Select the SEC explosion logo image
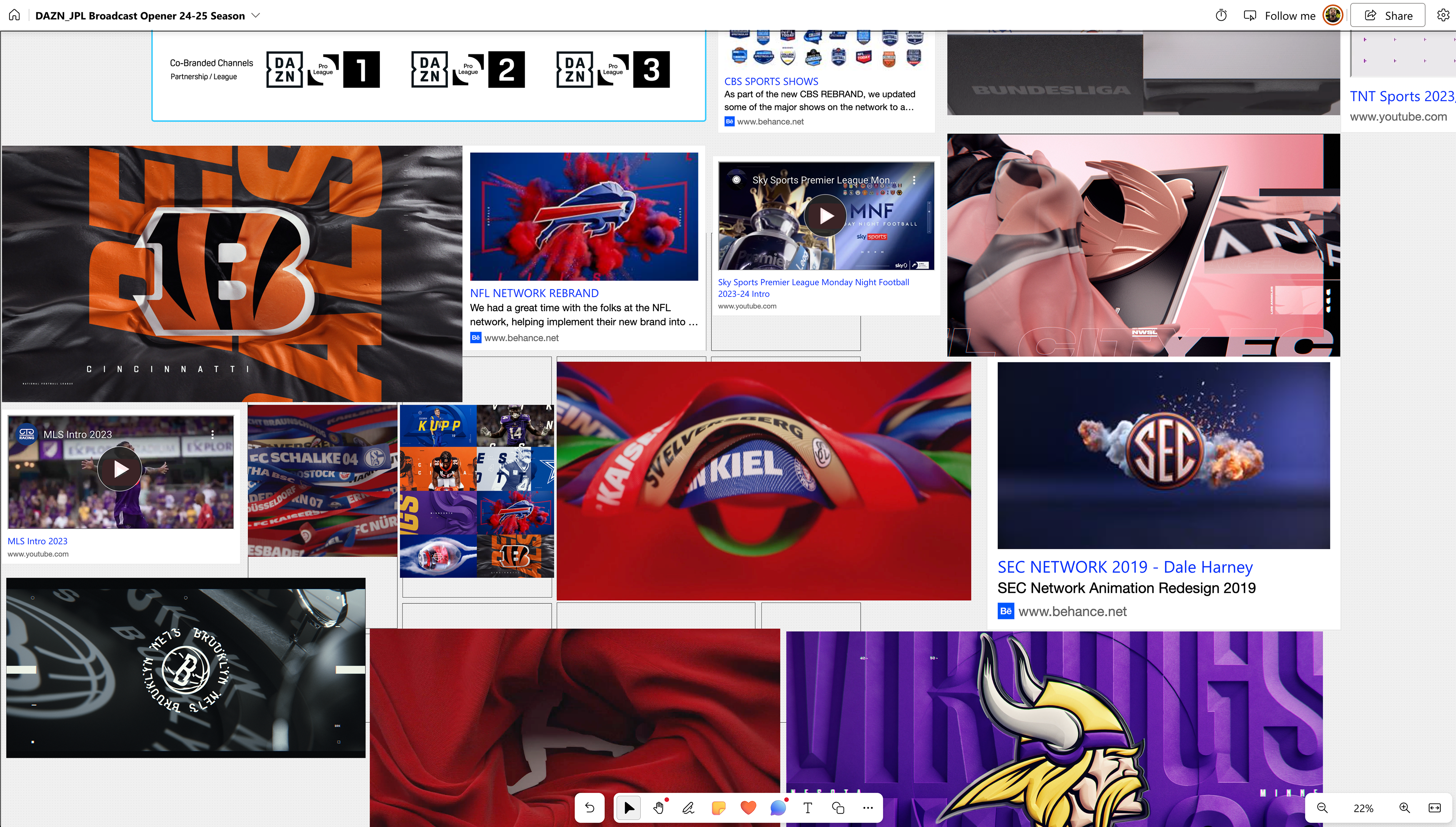Viewport: 1456px width, 827px height. [x=1163, y=456]
